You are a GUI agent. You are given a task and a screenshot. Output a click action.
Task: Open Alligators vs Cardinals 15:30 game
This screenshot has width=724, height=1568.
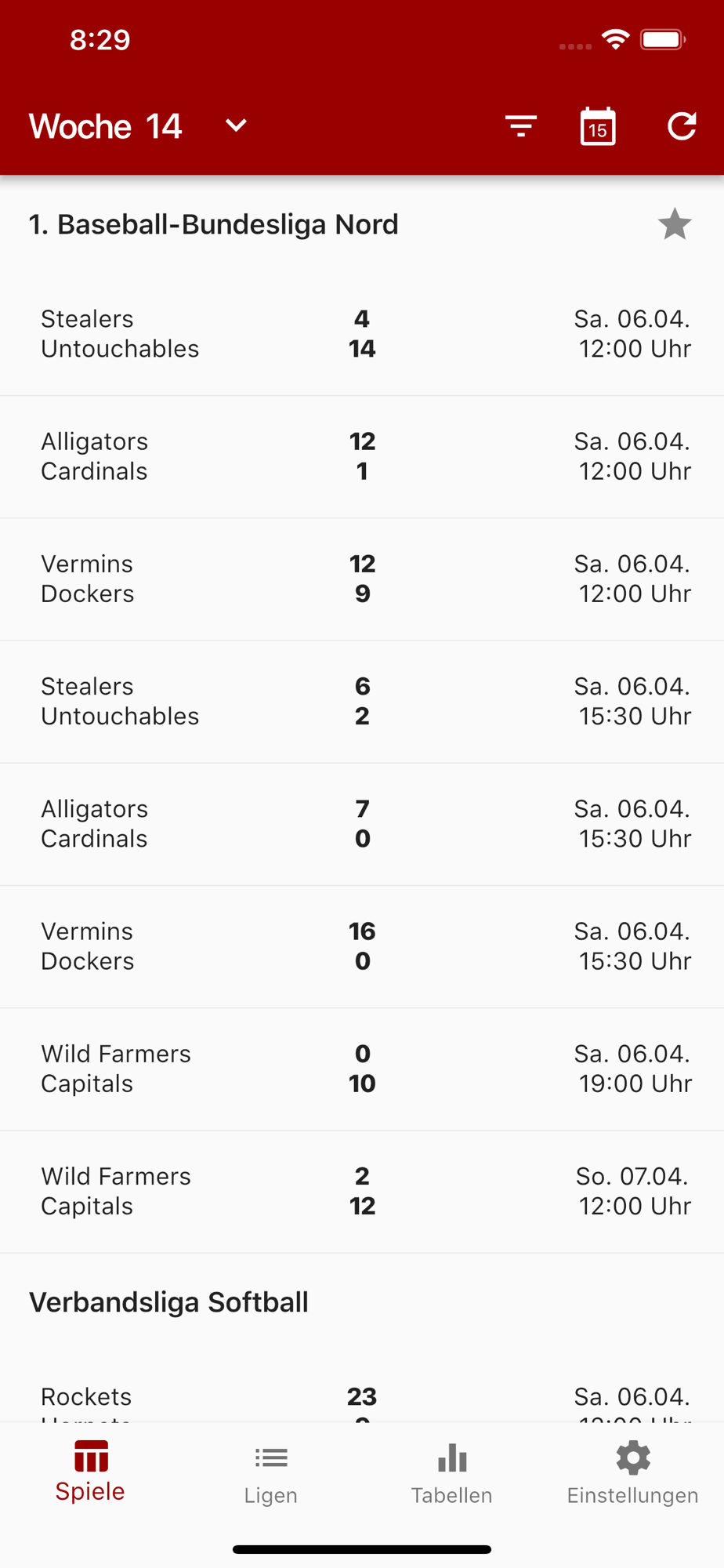click(362, 824)
